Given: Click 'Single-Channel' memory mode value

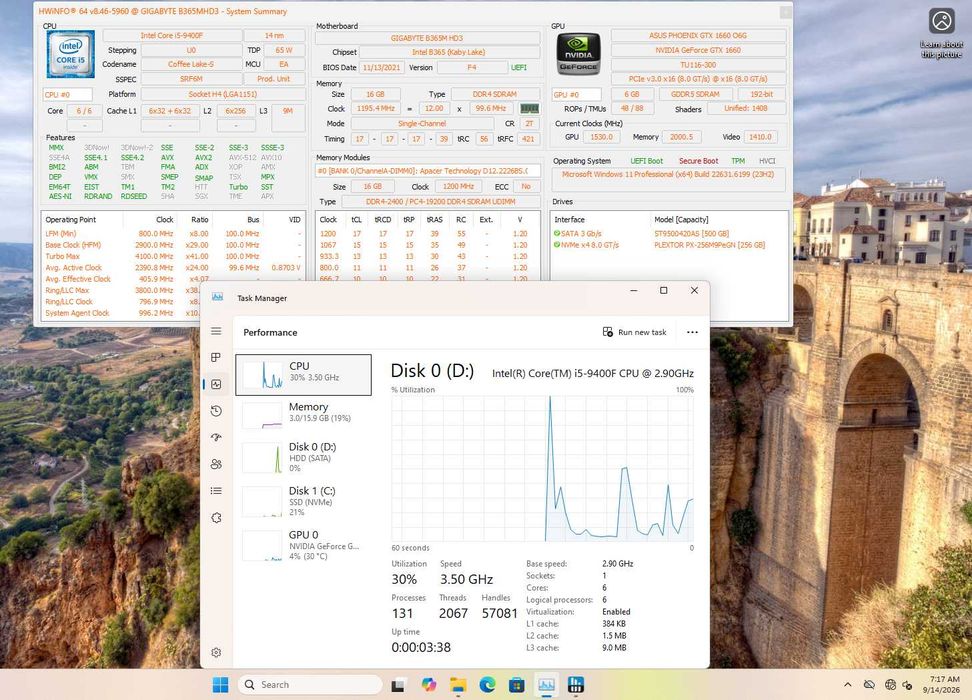Looking at the screenshot, I should [422, 123].
